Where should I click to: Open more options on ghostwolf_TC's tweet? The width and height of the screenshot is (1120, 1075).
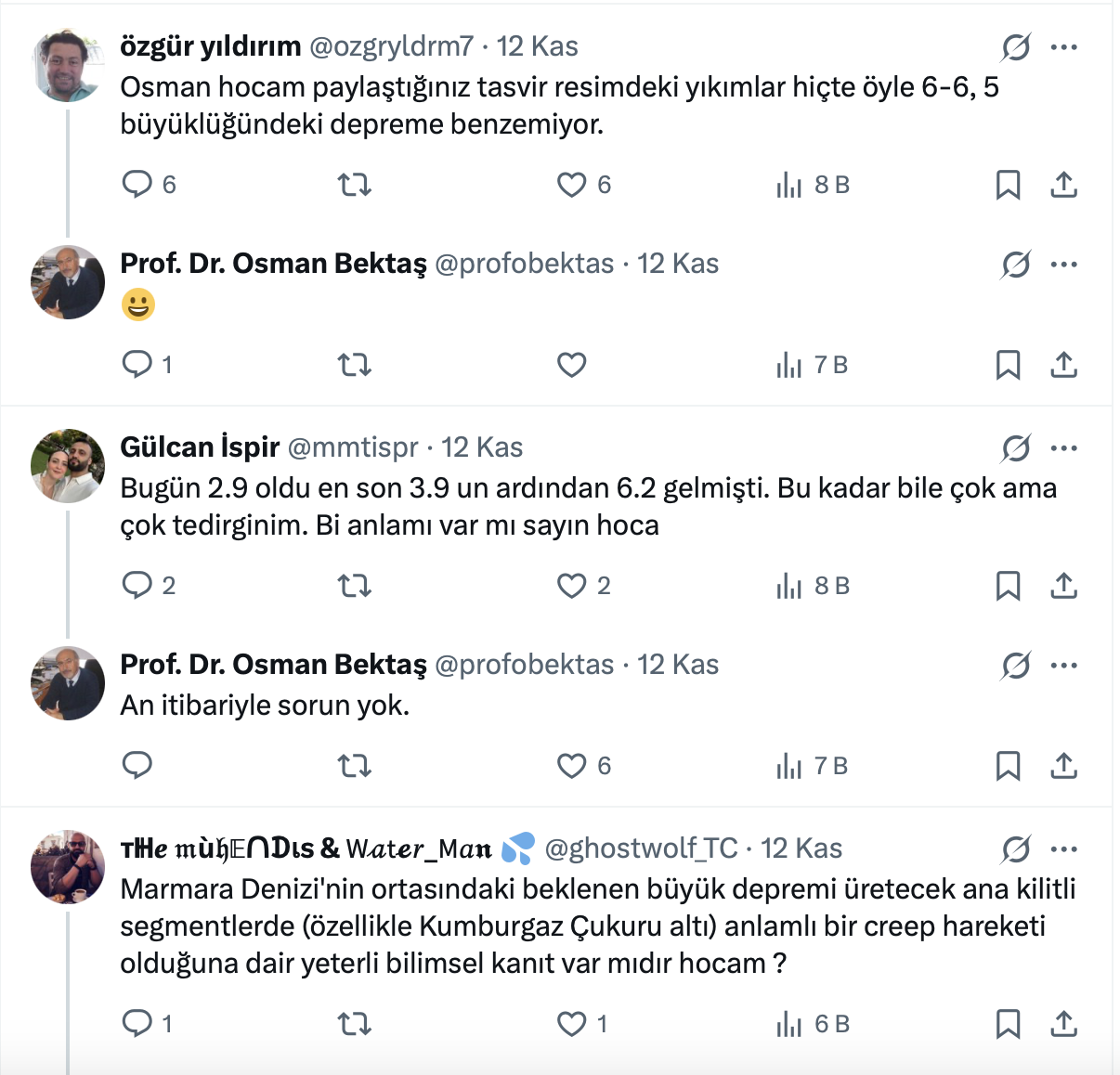[1063, 849]
